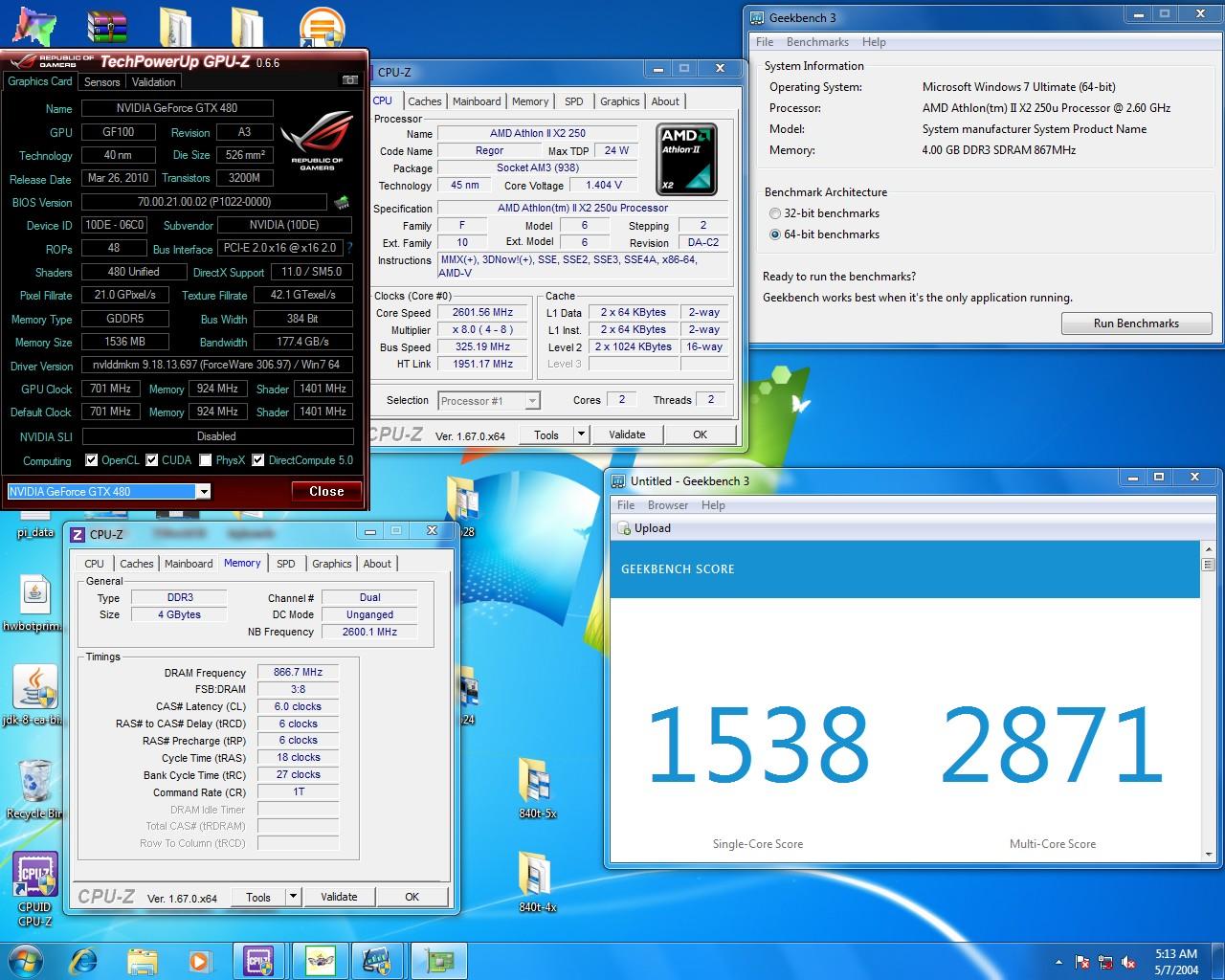Click Validate in the CPU-Z Memory window
1225x980 pixels.
(339, 898)
